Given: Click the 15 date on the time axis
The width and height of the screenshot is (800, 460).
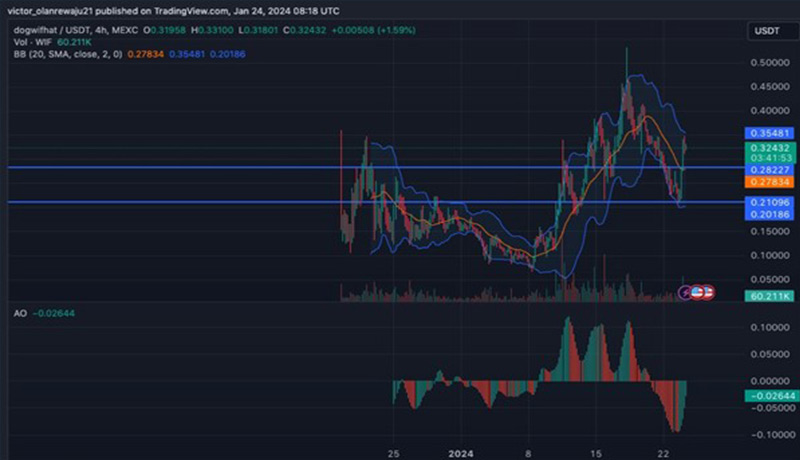Looking at the screenshot, I should click(x=596, y=450).
